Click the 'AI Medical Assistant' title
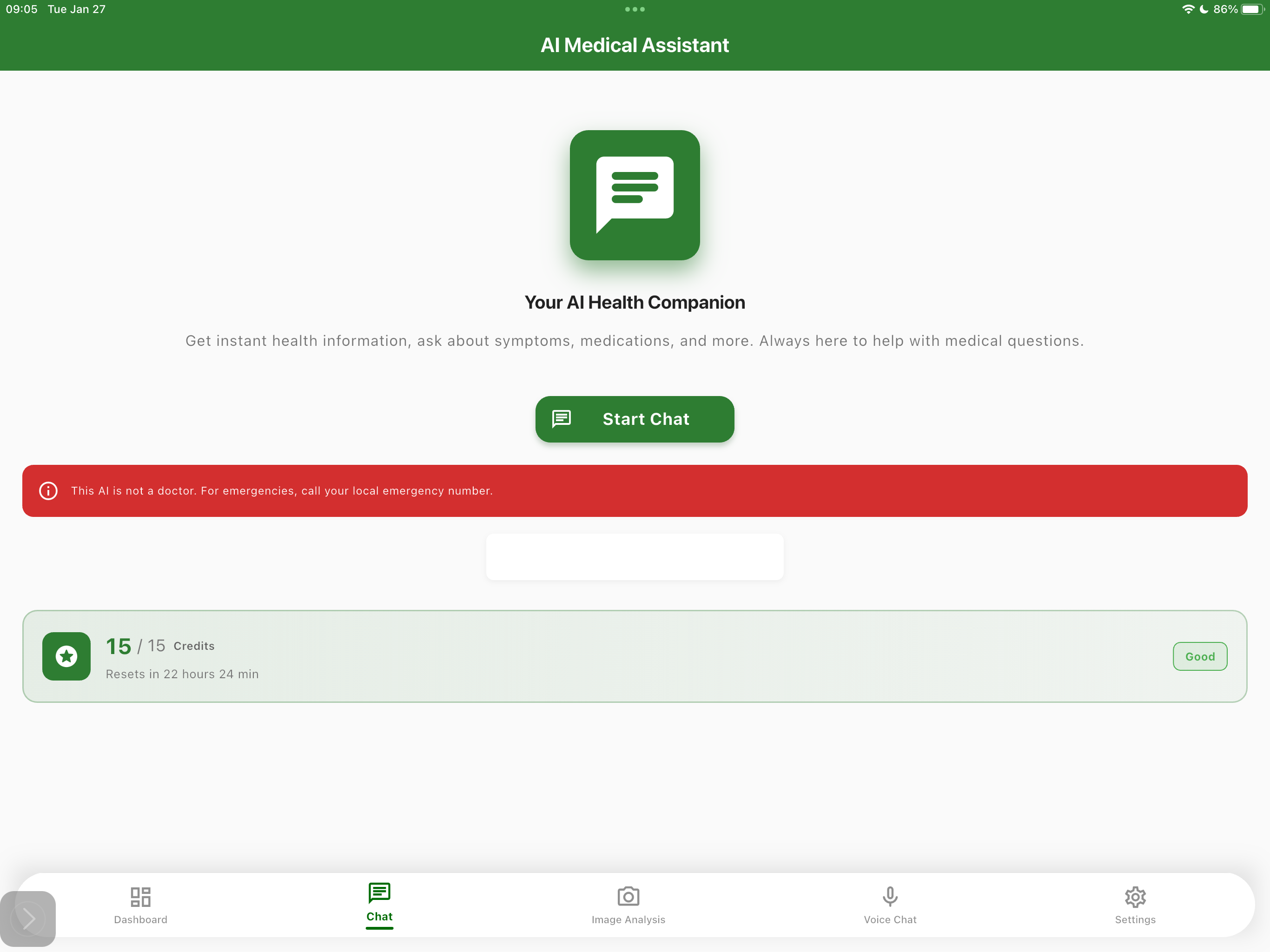 pyautogui.click(x=635, y=46)
